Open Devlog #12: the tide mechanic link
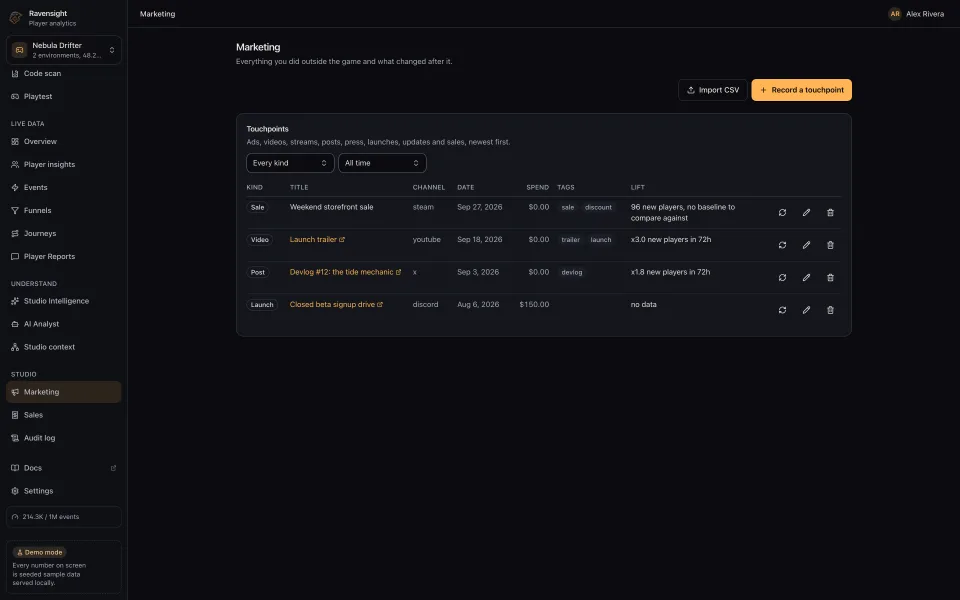 [x=345, y=272]
